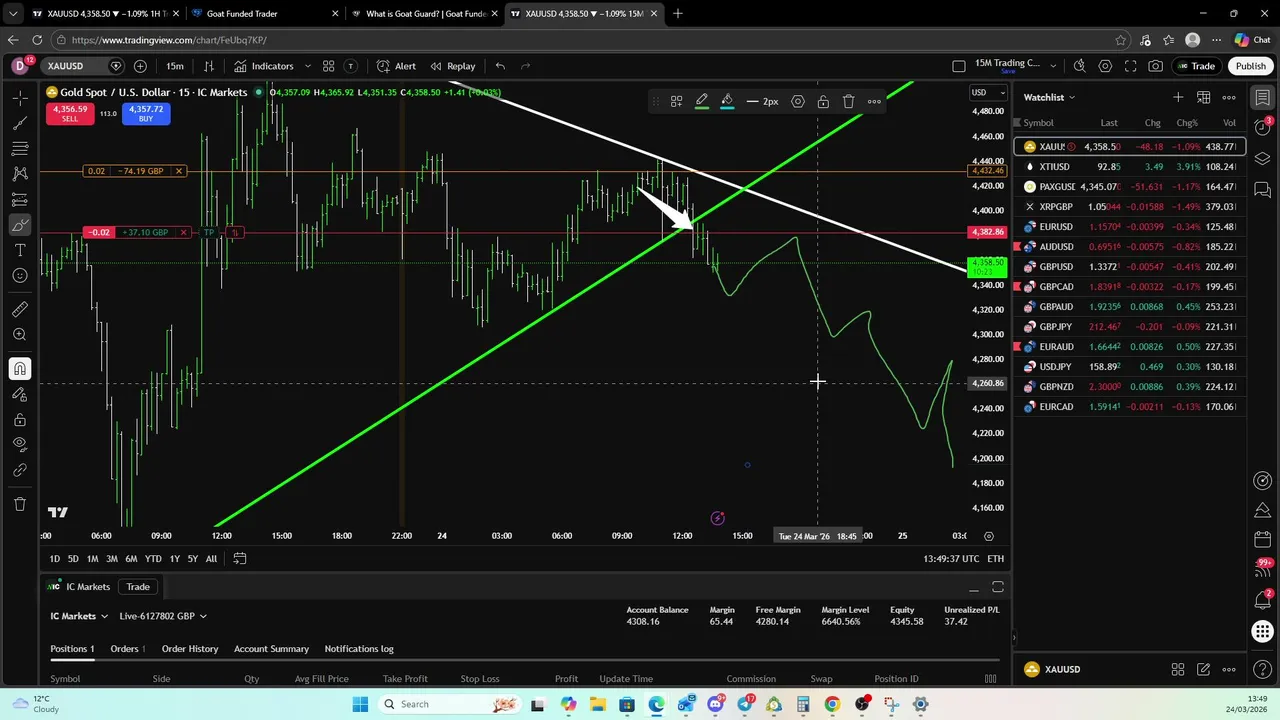Open the emoji and icons tool
The width and height of the screenshot is (1280, 720).
20,276
